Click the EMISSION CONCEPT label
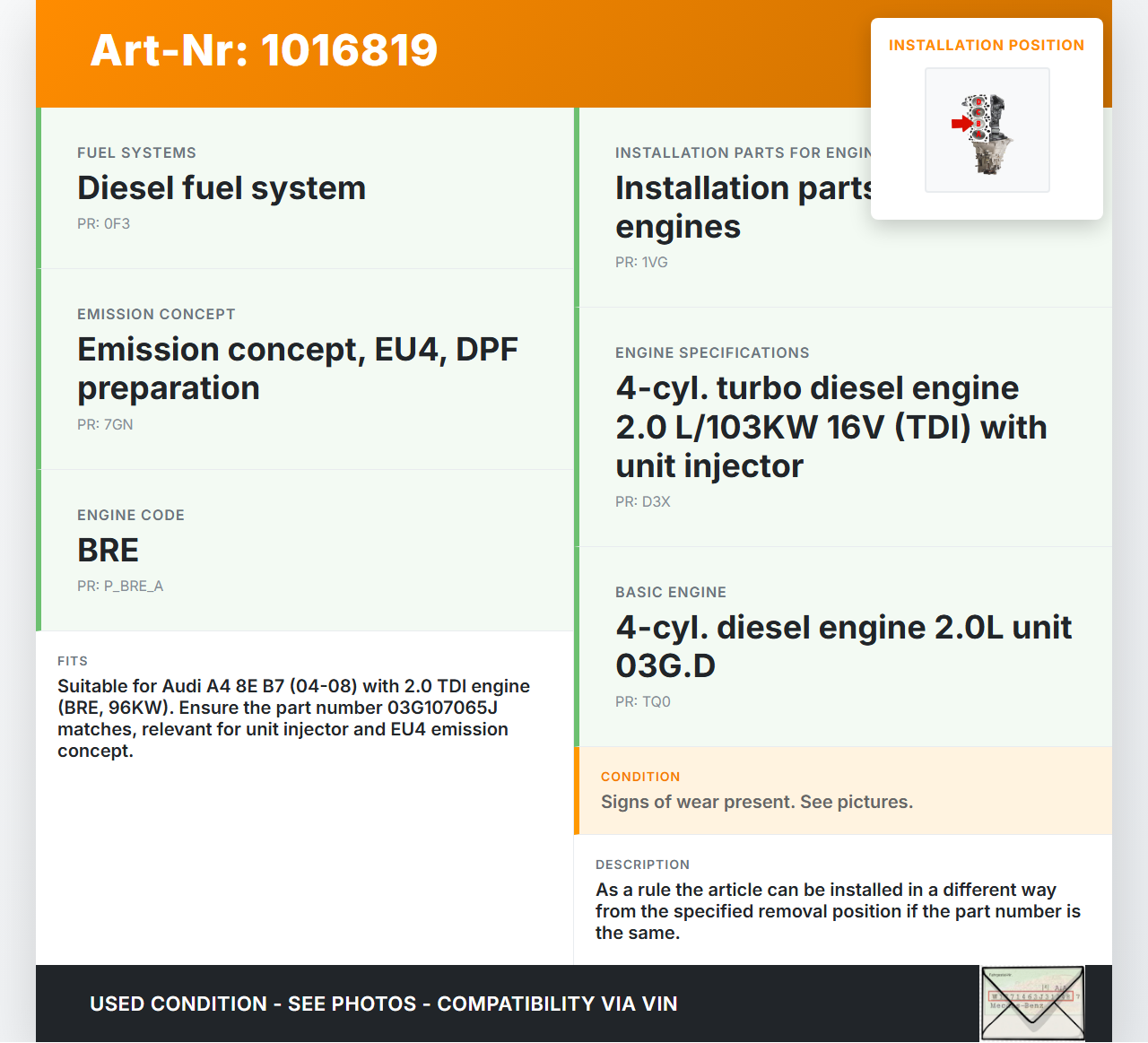 (x=156, y=315)
